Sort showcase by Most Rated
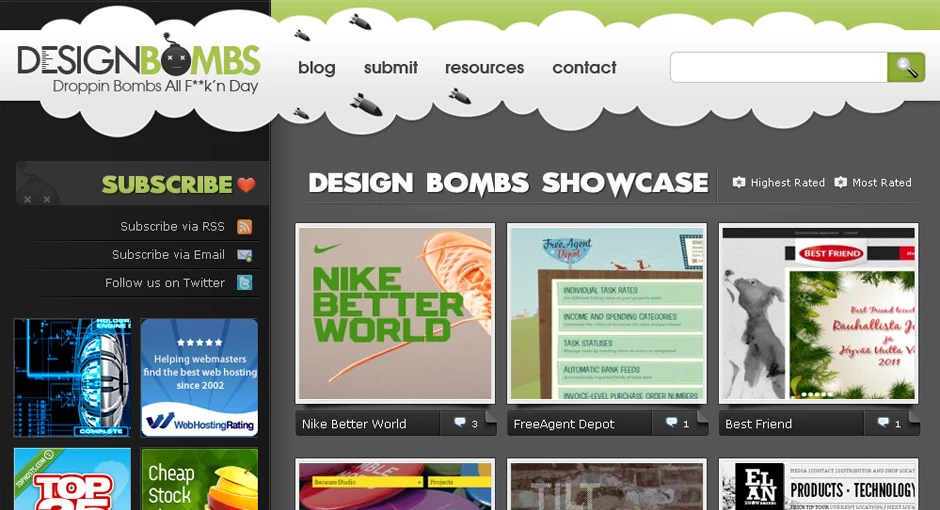The width and height of the screenshot is (940, 510). pyautogui.click(x=881, y=183)
